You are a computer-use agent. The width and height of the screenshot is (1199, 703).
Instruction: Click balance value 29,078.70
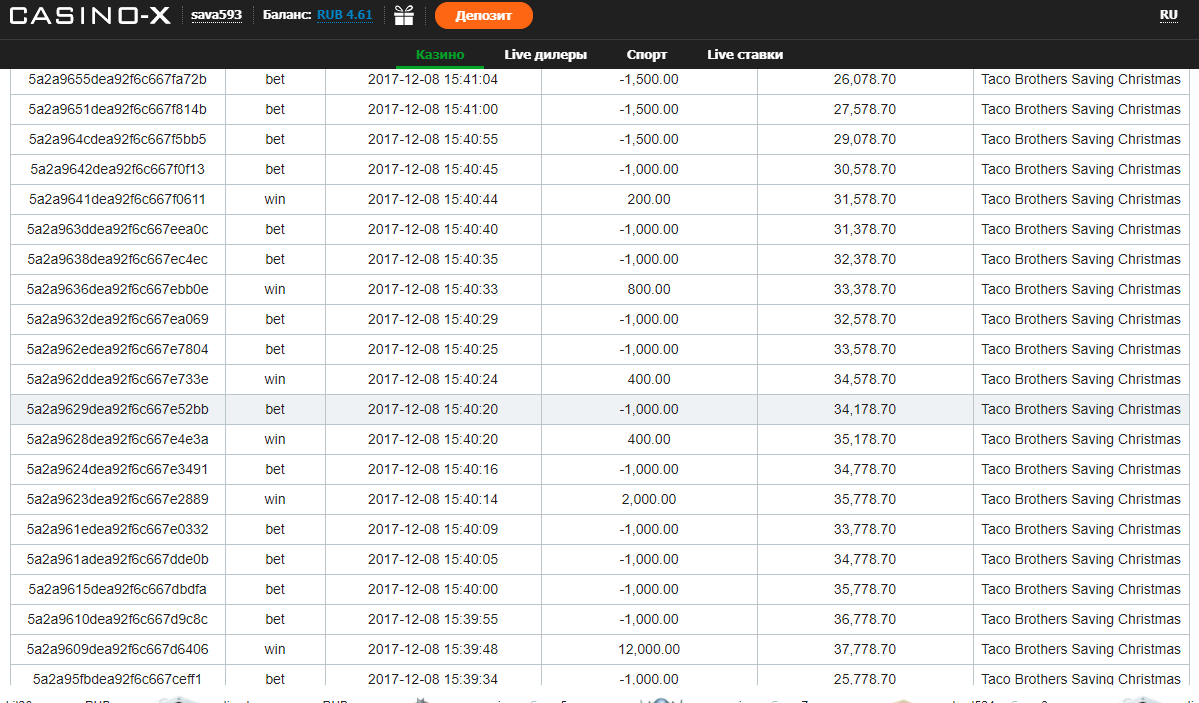click(x=865, y=139)
